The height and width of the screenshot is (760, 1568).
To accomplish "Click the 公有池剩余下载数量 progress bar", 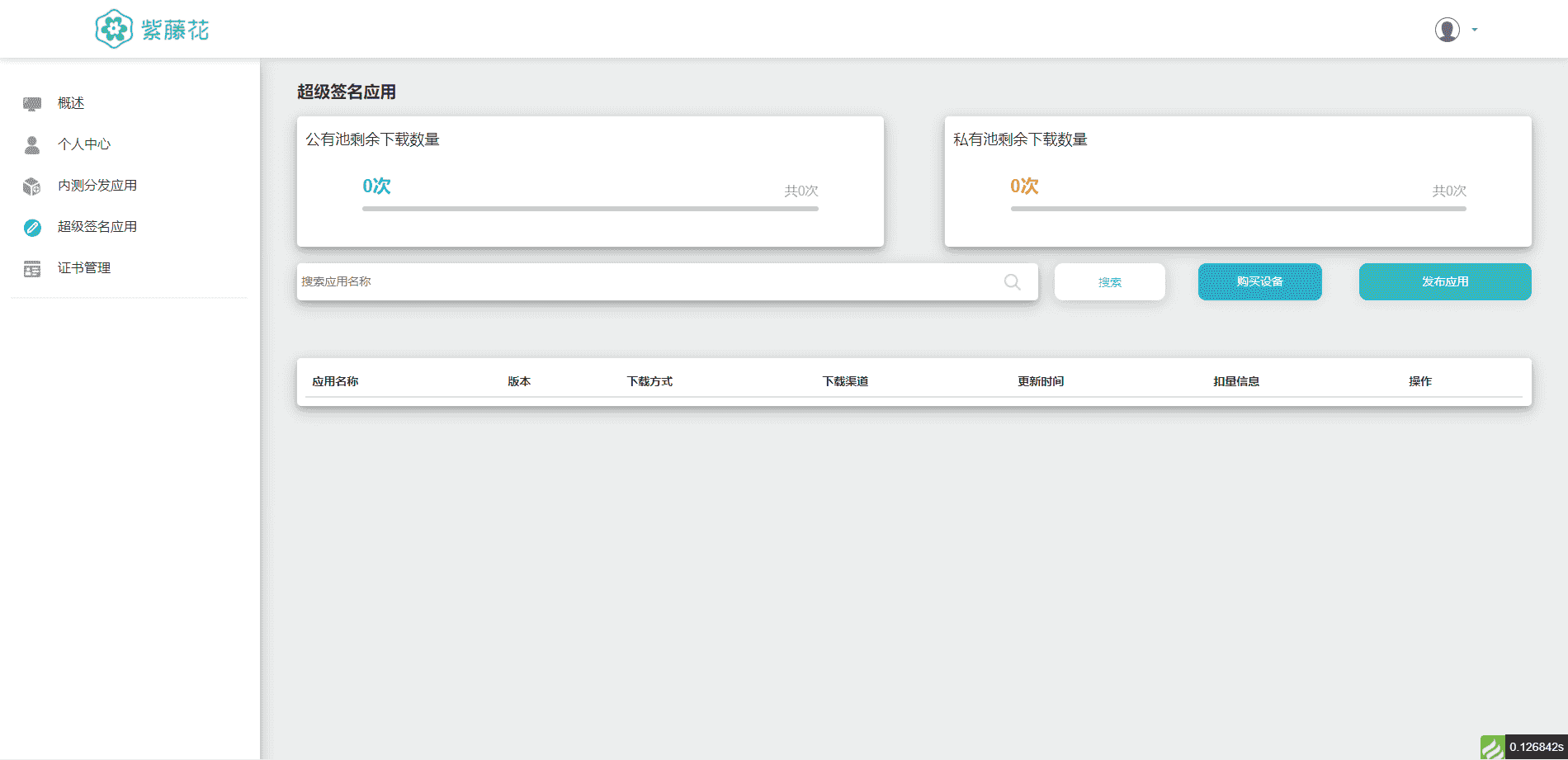I will click(x=590, y=209).
